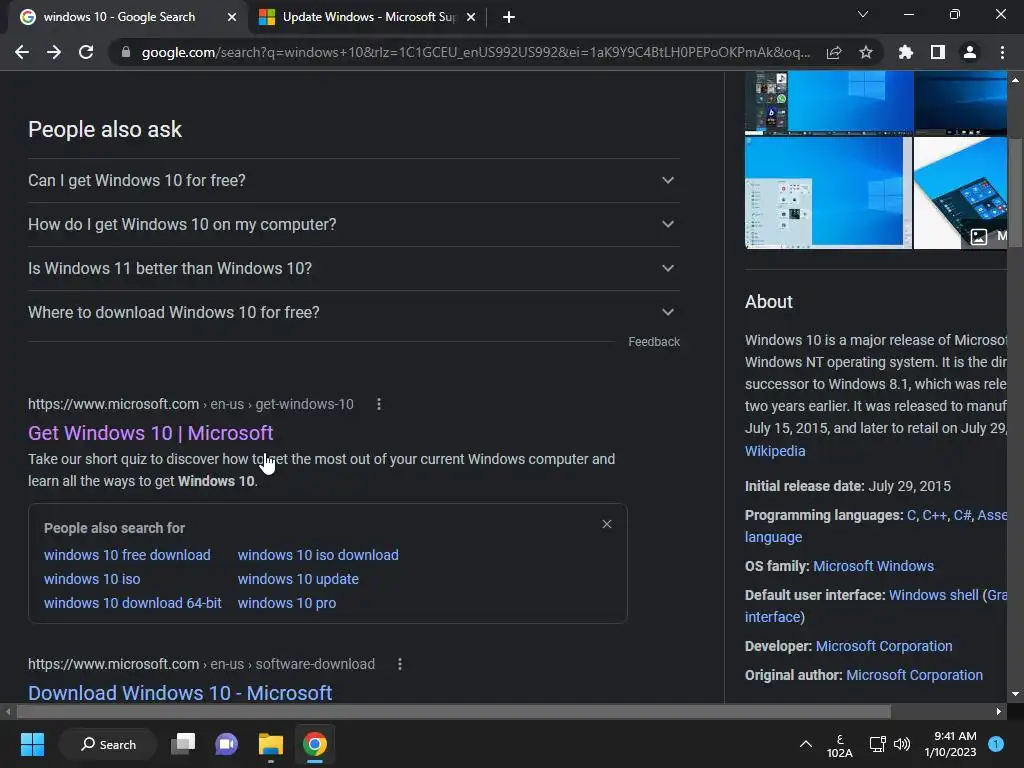Open top-left Windows 10 Start menu thumbnail
Screen dimensions: 1024x768
(829, 103)
